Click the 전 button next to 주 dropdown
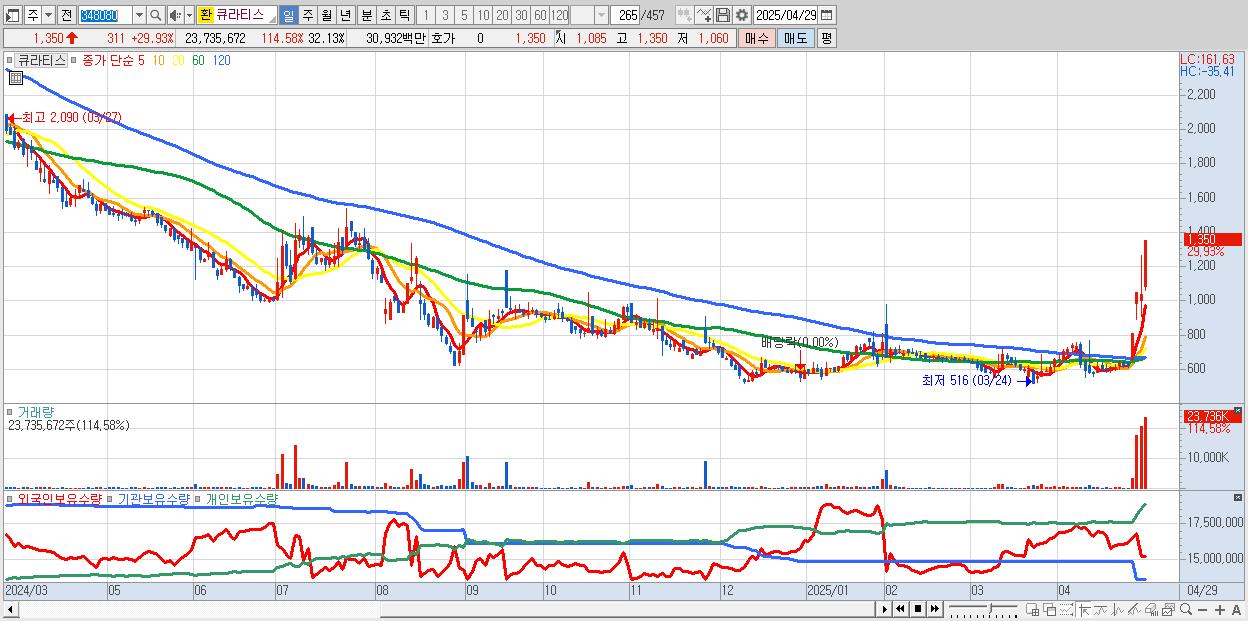 coord(66,15)
